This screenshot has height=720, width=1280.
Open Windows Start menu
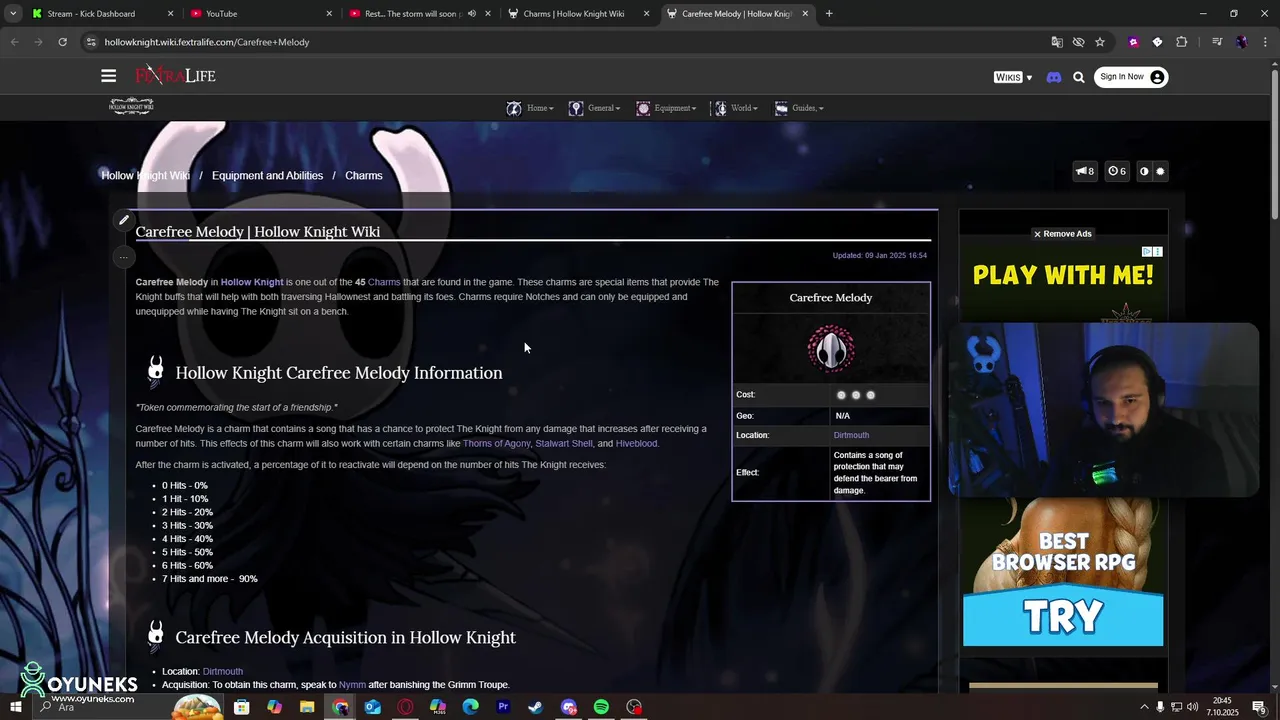tap(15, 707)
